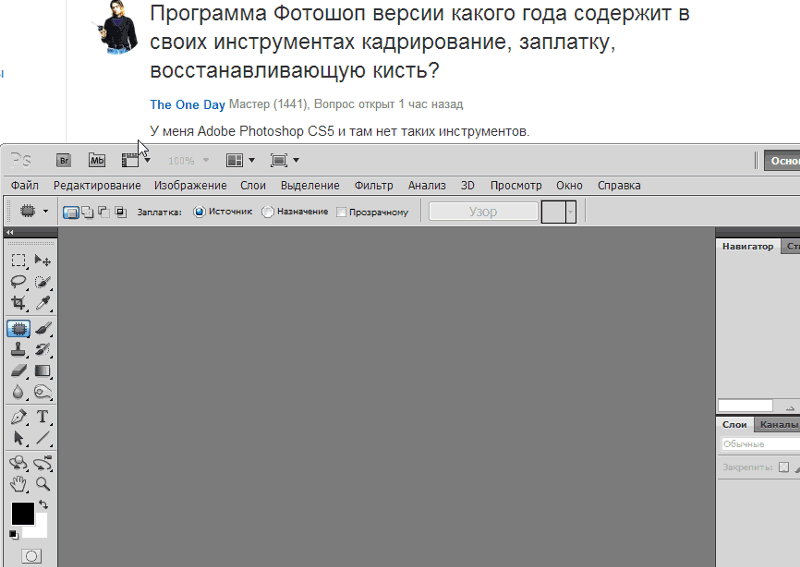The image size is (800, 567).
Task: Choose the Destination radio button
Action: coord(267,211)
